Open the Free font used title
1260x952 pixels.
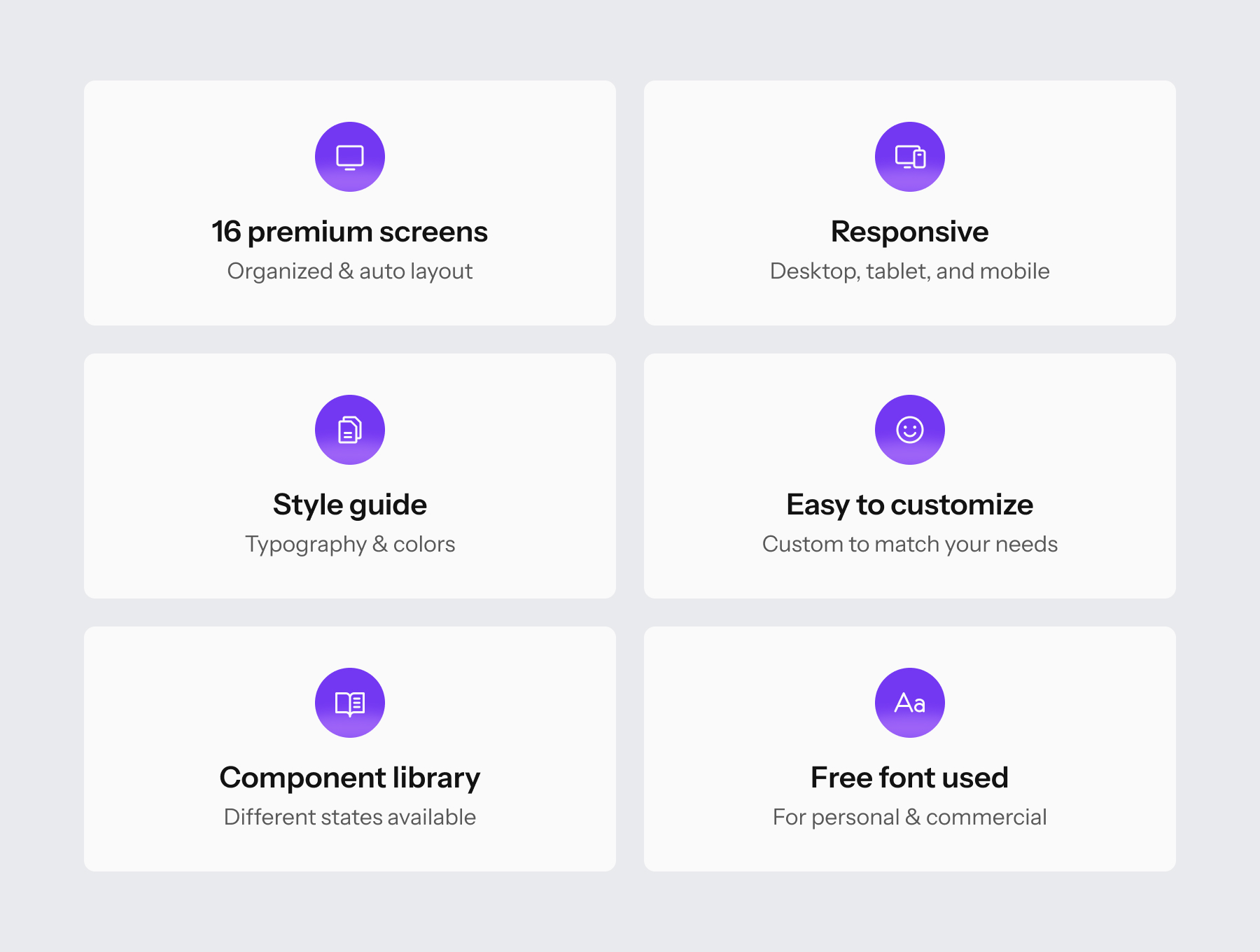coord(910,778)
